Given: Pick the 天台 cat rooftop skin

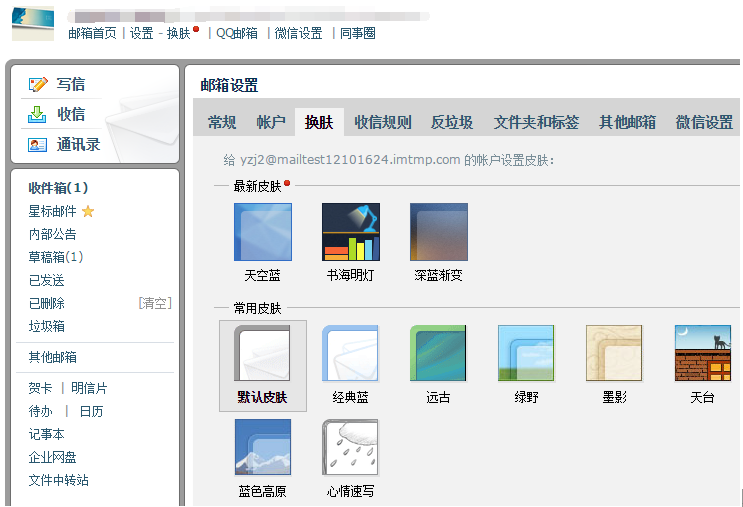Looking at the screenshot, I should 702,353.
